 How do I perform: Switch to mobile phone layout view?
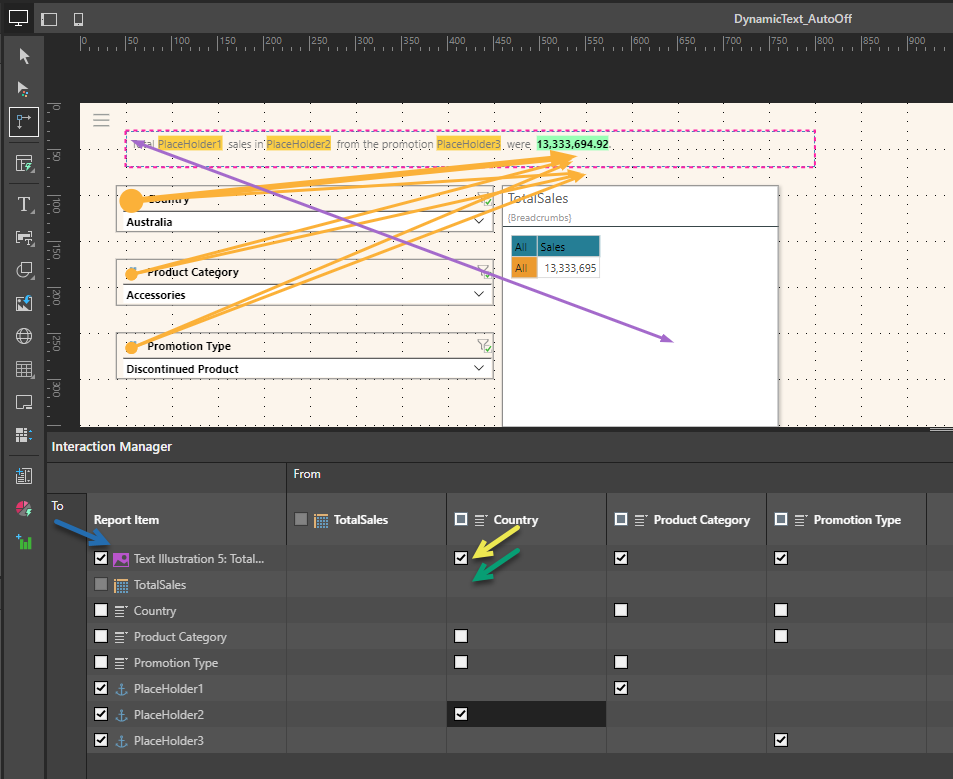pos(79,19)
